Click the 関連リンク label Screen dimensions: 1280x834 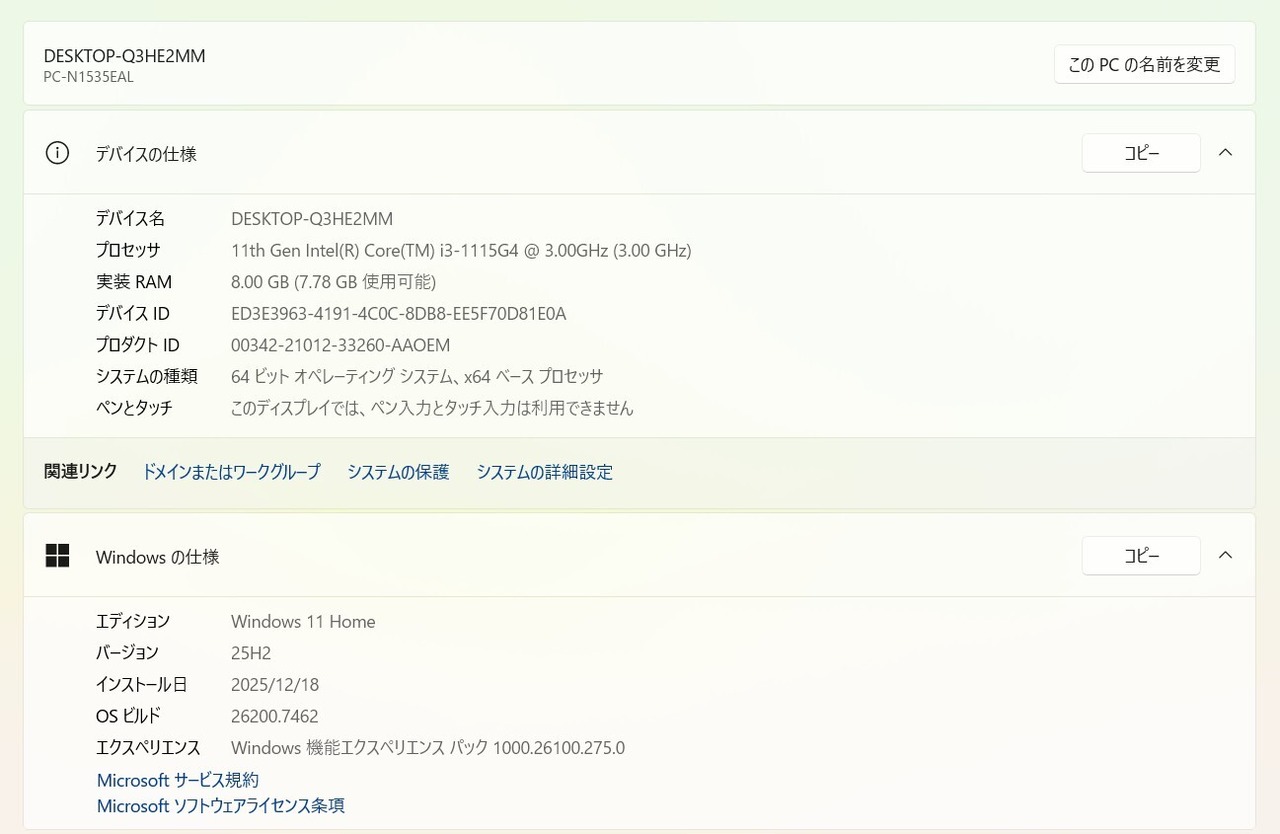80,471
